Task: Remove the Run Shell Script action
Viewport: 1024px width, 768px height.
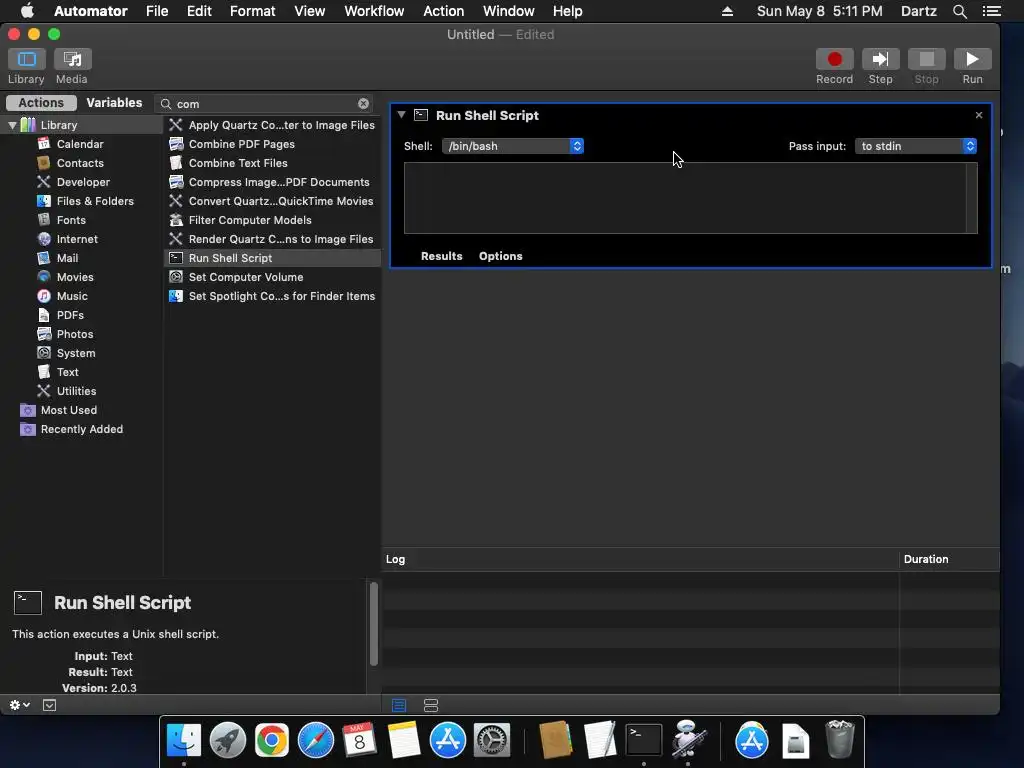Action: 978,115
